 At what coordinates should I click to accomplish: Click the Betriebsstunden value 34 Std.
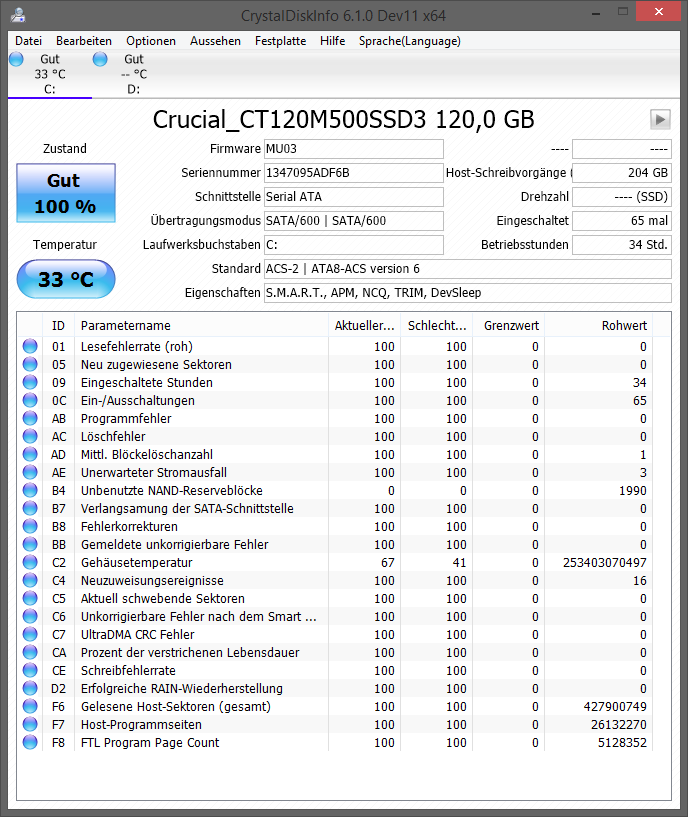622,245
